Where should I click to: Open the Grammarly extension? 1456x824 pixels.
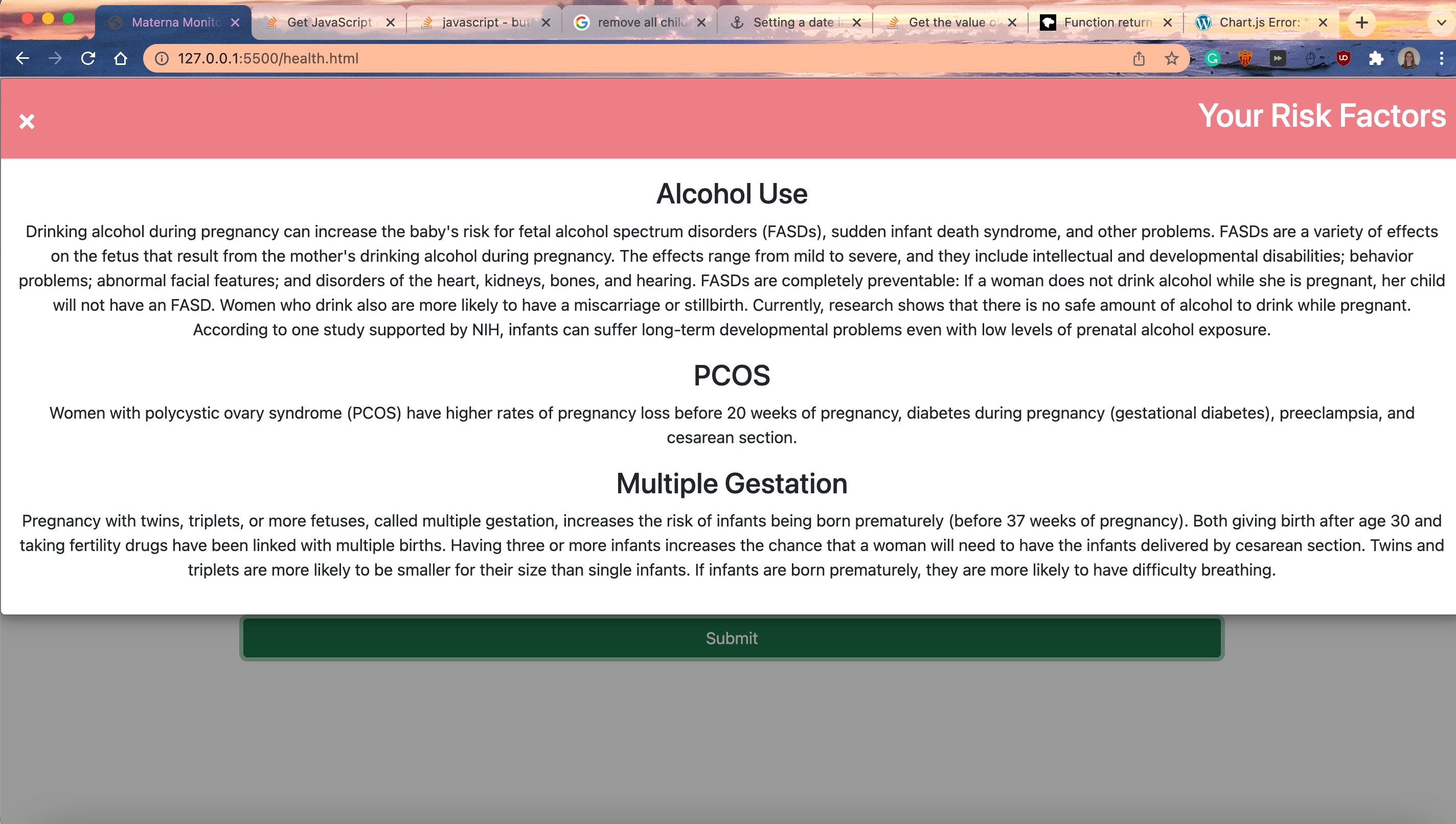(x=1212, y=58)
